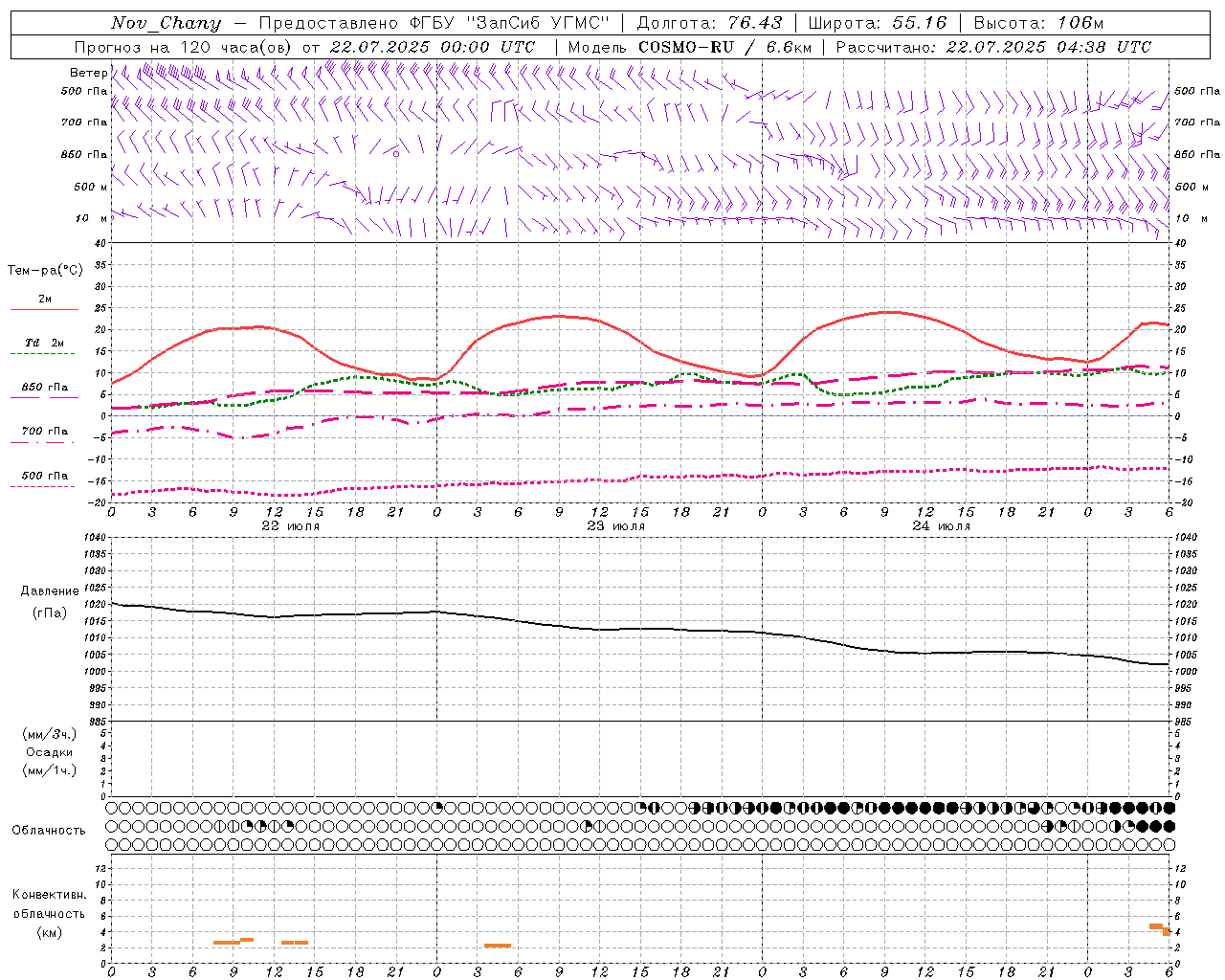1225x980 pixels.
Task: Click the 'Облачность' cloud cover label
Action: pyautogui.click(x=49, y=831)
